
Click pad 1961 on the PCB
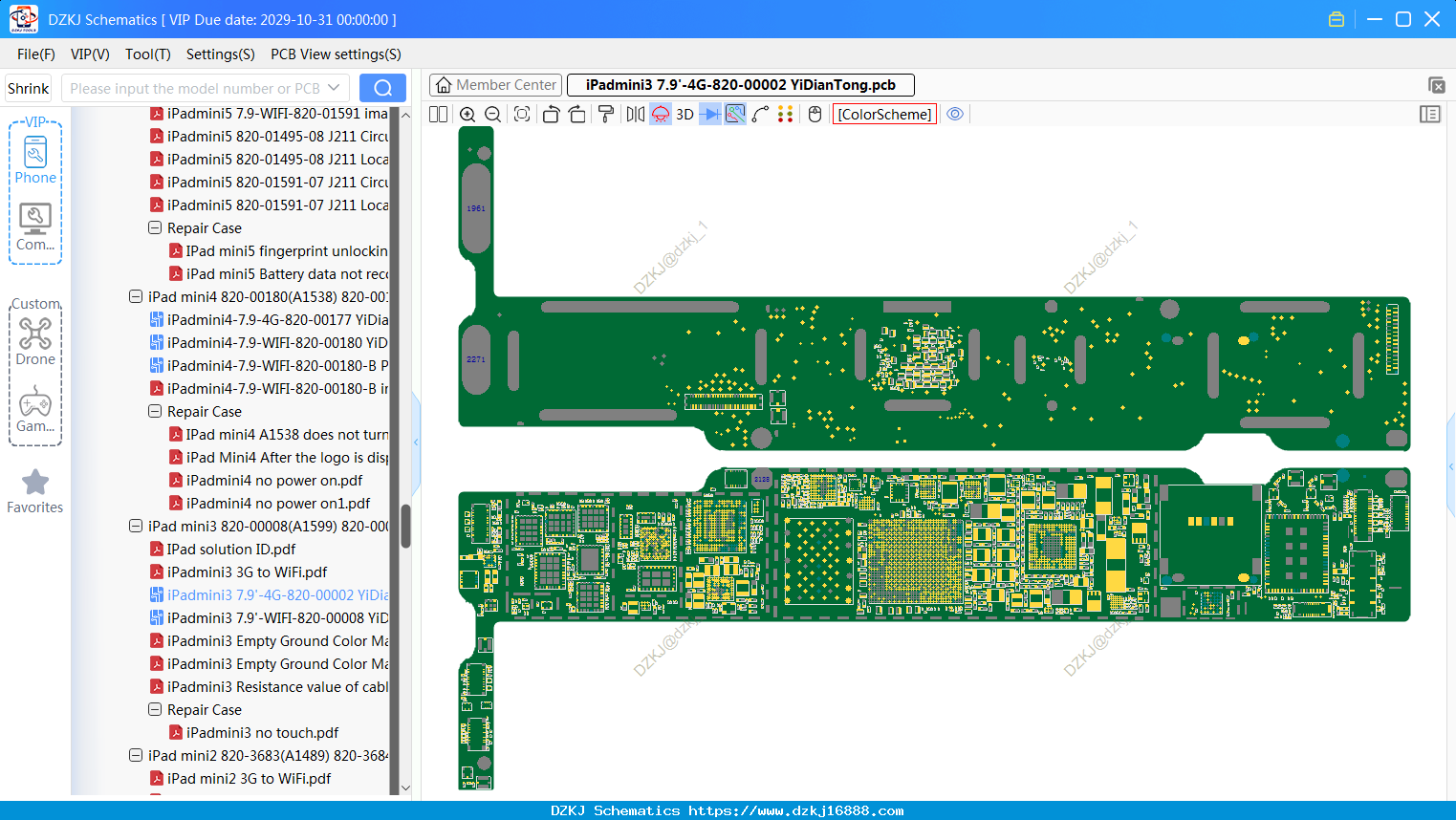click(x=476, y=208)
